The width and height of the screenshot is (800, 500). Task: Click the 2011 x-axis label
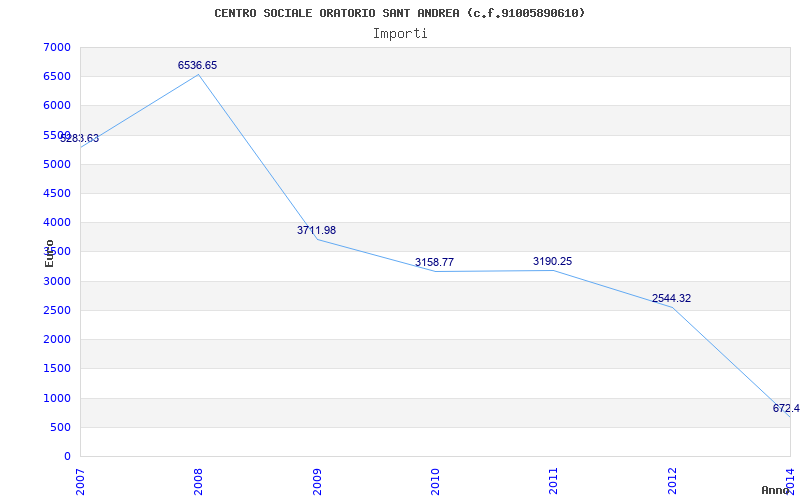(554, 481)
